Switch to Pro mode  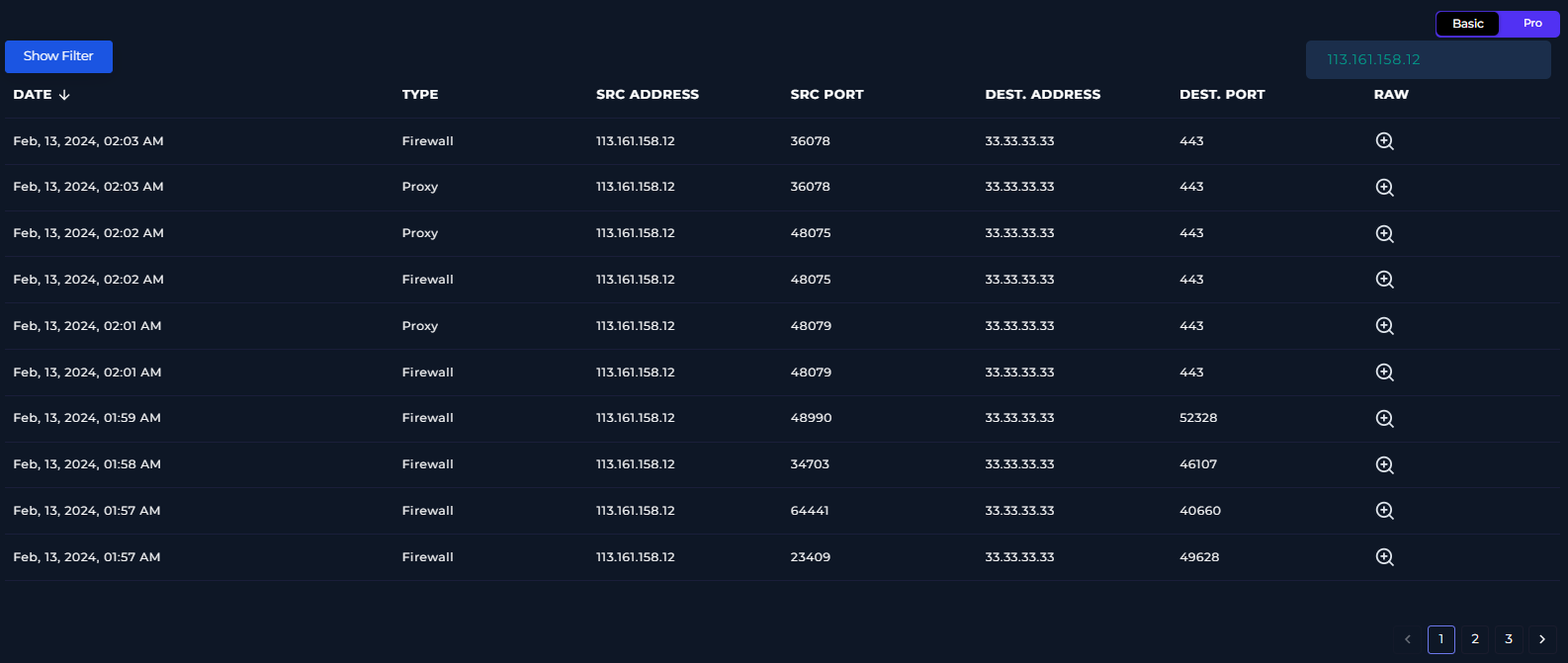[1531, 24]
